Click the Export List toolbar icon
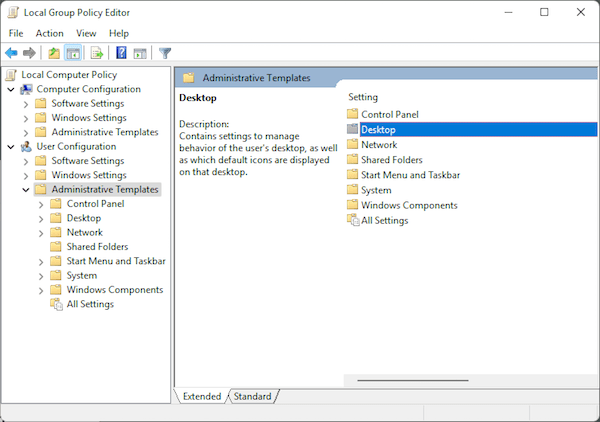600x422 pixels. tap(97, 53)
